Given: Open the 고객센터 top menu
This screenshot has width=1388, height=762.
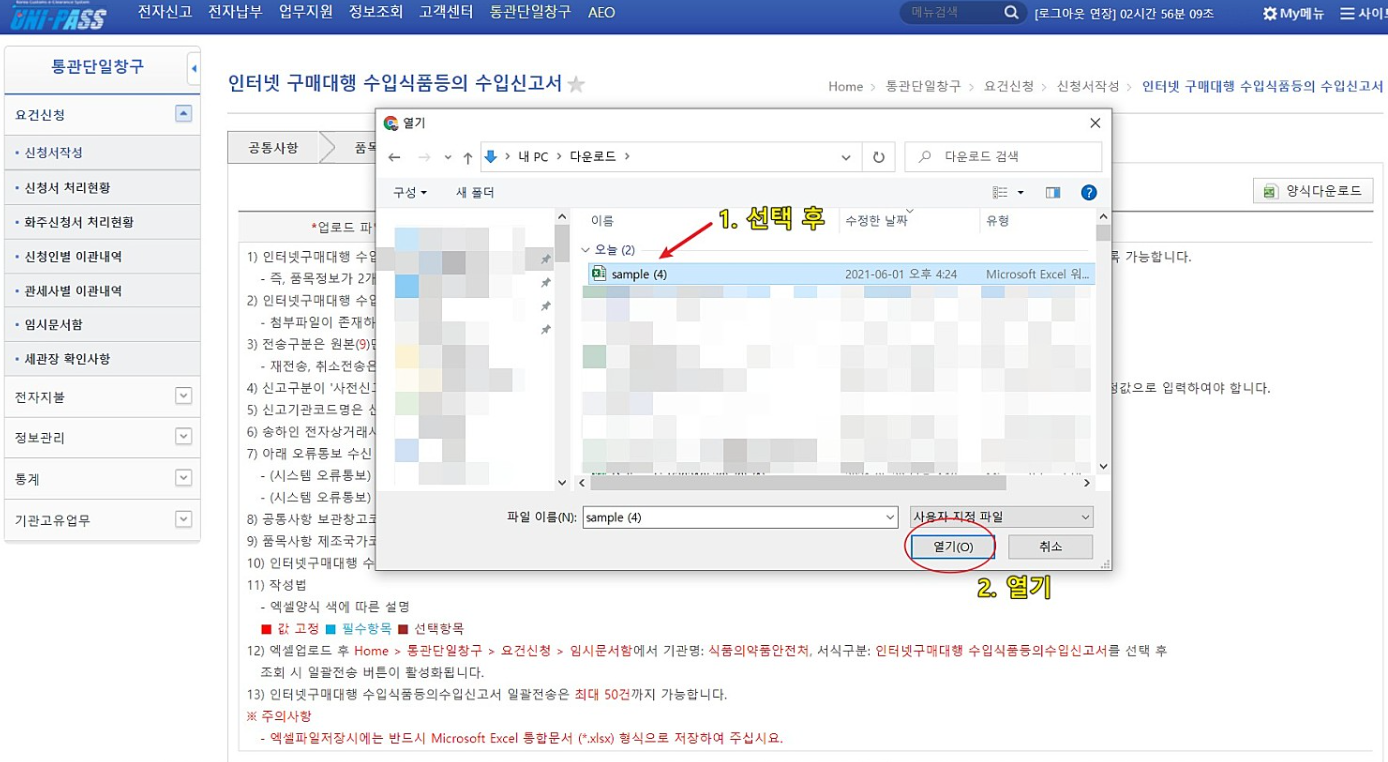Looking at the screenshot, I should pyautogui.click(x=447, y=12).
